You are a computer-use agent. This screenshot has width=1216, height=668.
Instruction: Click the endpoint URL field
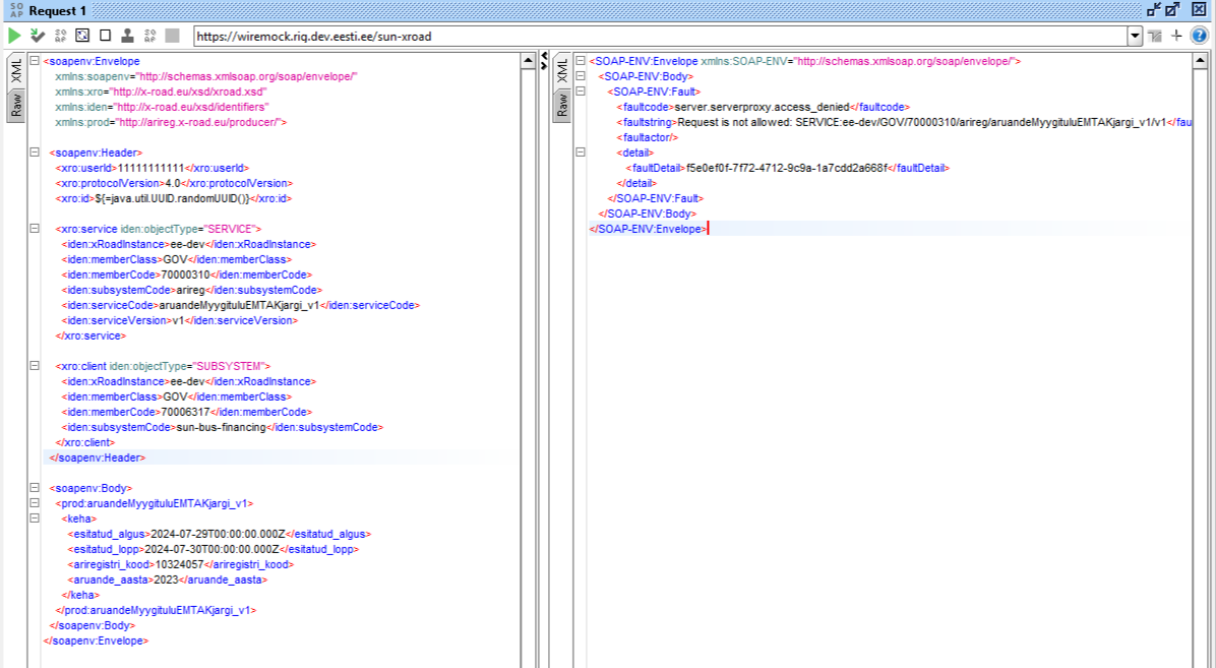(x=660, y=36)
